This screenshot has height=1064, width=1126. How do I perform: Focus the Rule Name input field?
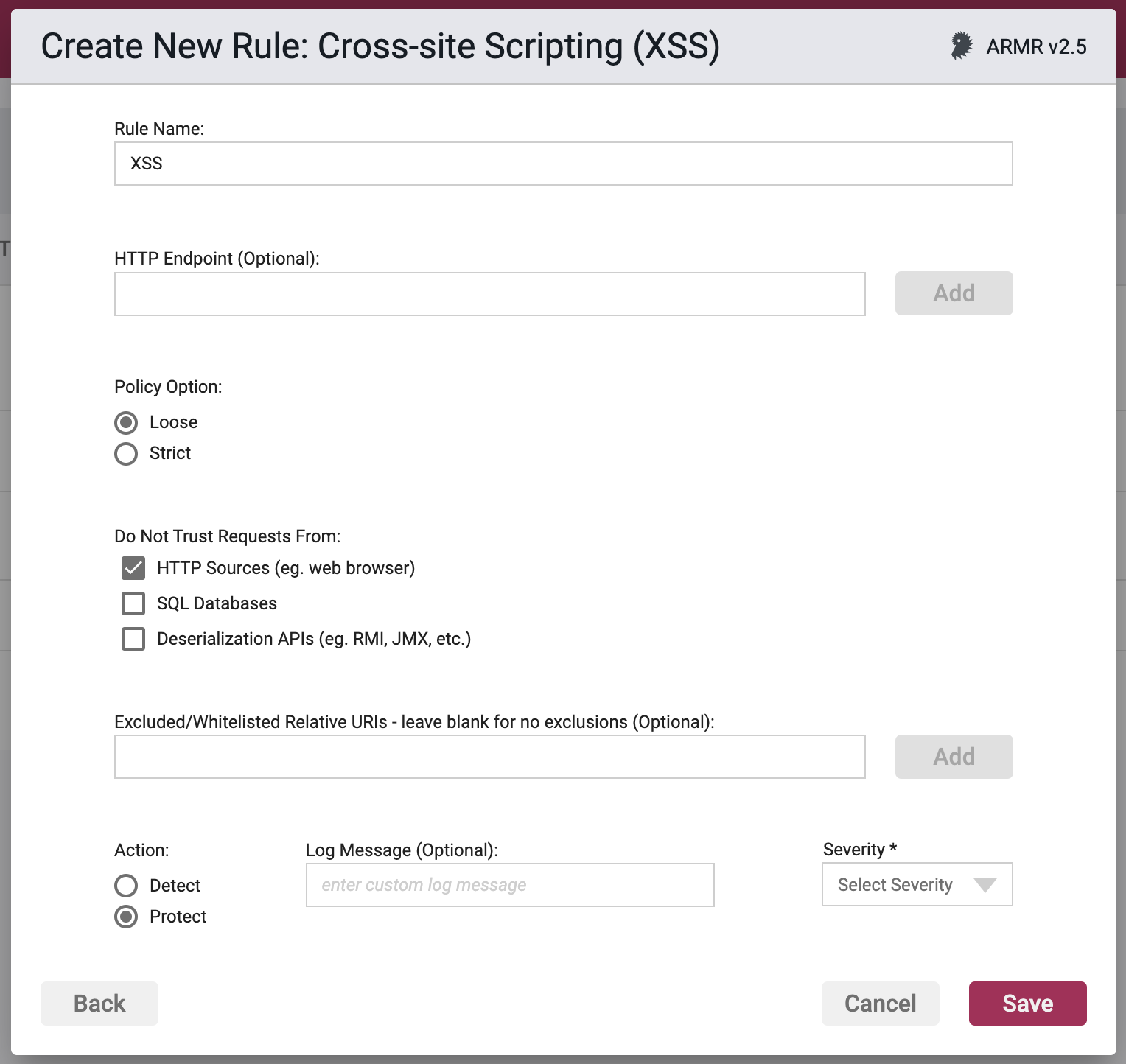point(564,164)
